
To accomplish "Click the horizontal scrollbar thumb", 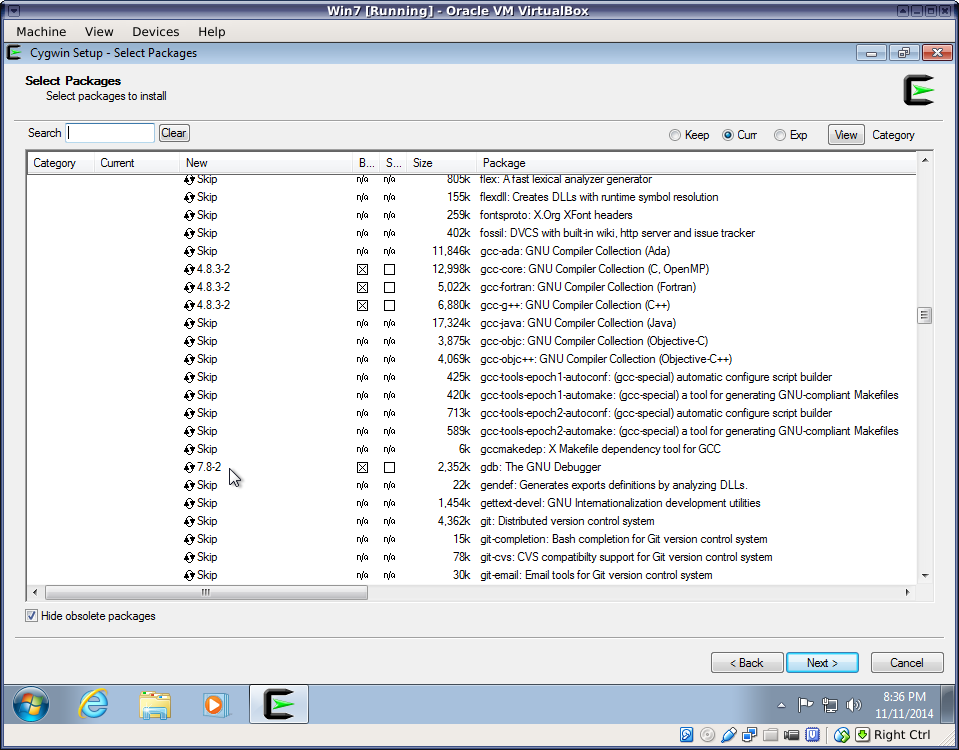I will (x=206, y=592).
